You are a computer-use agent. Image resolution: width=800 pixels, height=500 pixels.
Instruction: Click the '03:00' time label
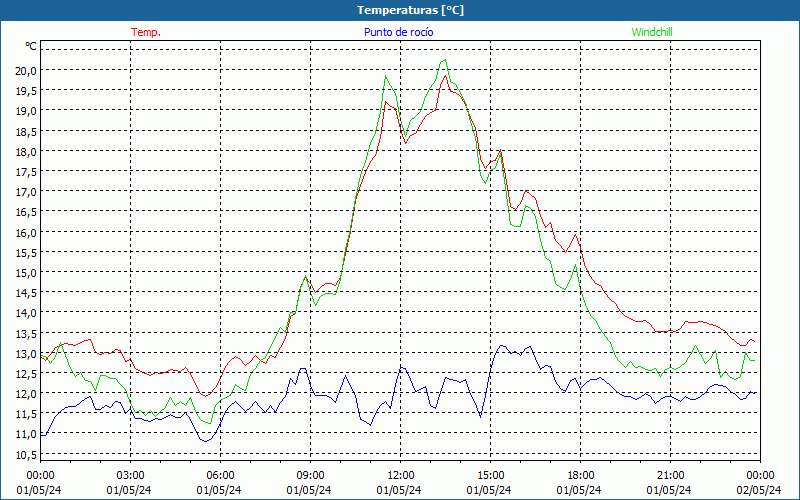131,476
